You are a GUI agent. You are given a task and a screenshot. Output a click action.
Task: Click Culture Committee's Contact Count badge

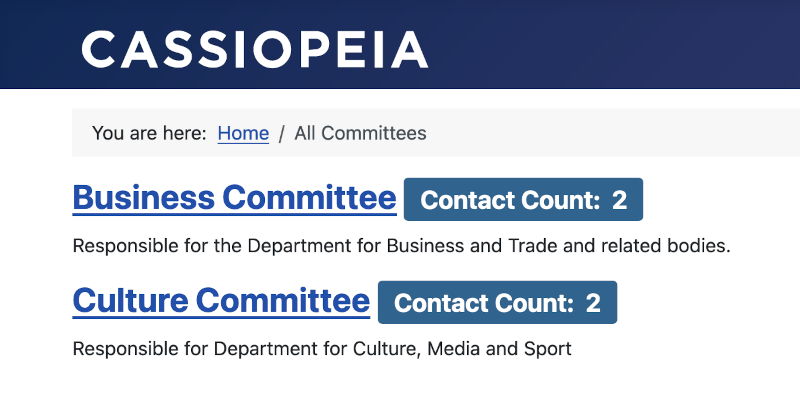click(497, 302)
